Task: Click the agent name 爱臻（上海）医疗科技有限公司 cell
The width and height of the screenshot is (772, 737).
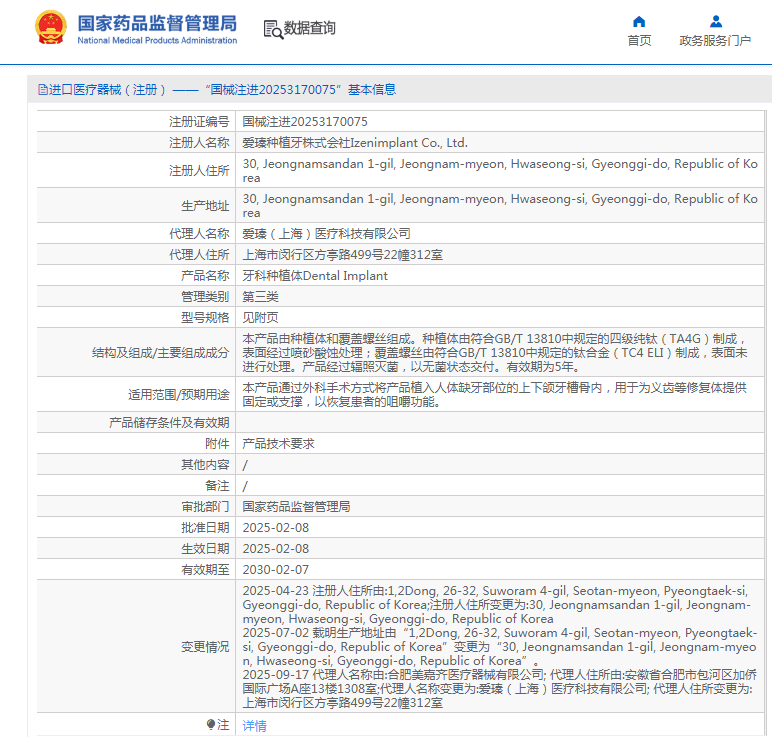Action: point(326,233)
